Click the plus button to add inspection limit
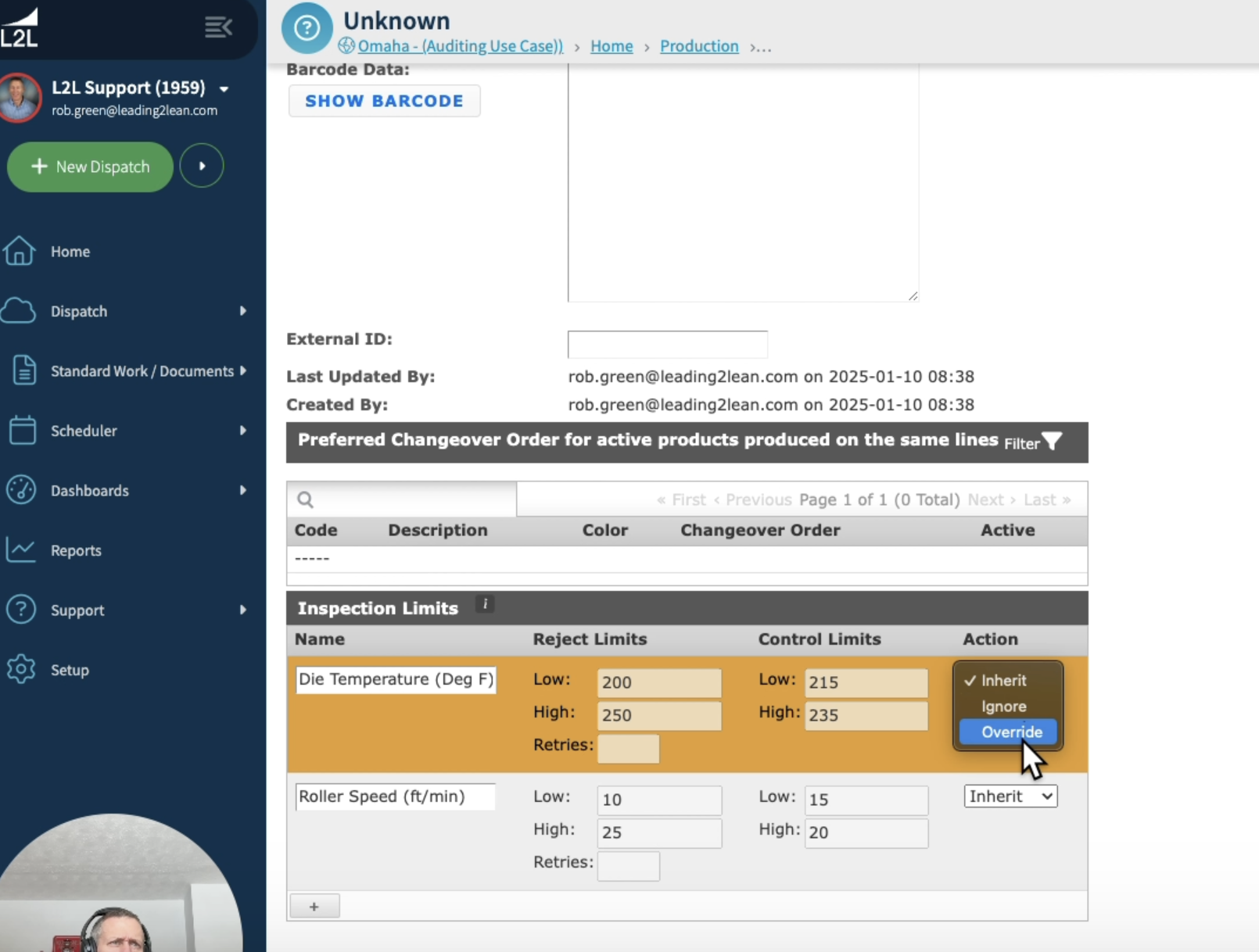 pyautogui.click(x=314, y=907)
